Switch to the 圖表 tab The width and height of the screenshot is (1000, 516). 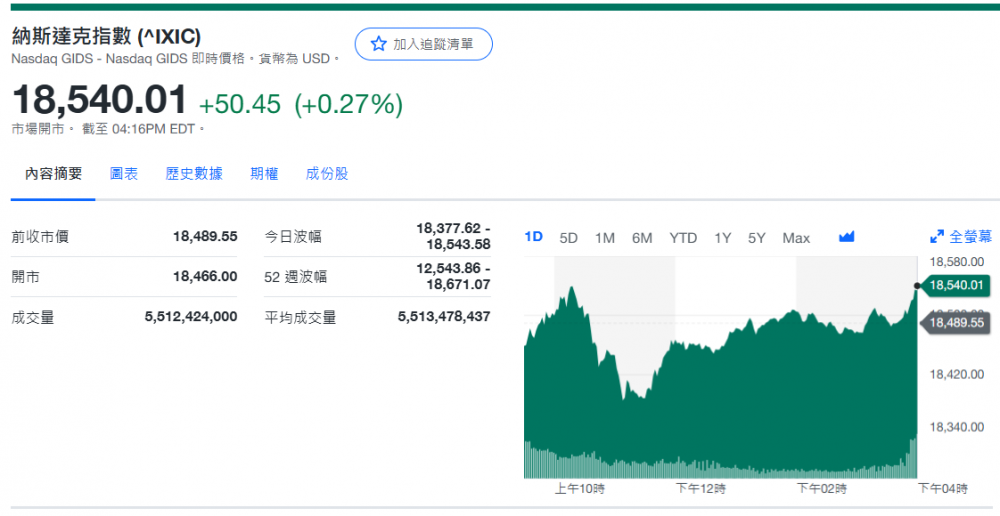124,174
